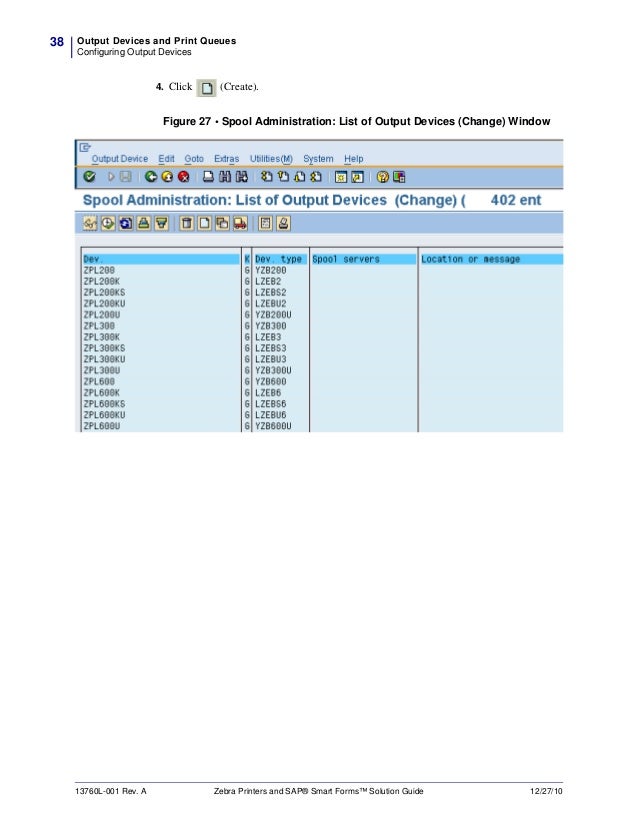Click device type cell "LZEBS2"
638x826 pixels.
[271, 292]
